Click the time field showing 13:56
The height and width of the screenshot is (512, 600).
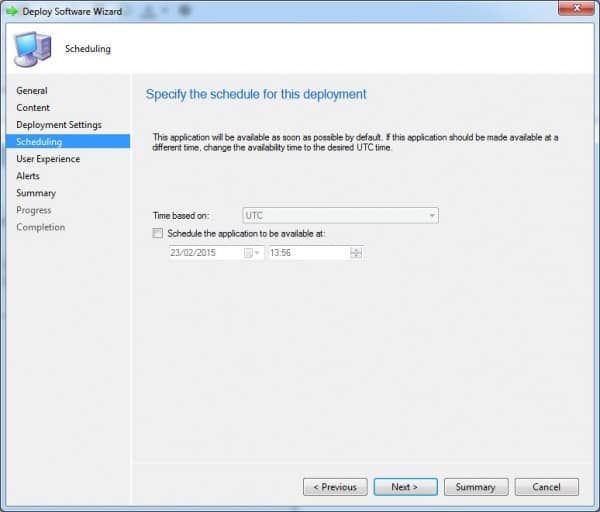tap(307, 253)
